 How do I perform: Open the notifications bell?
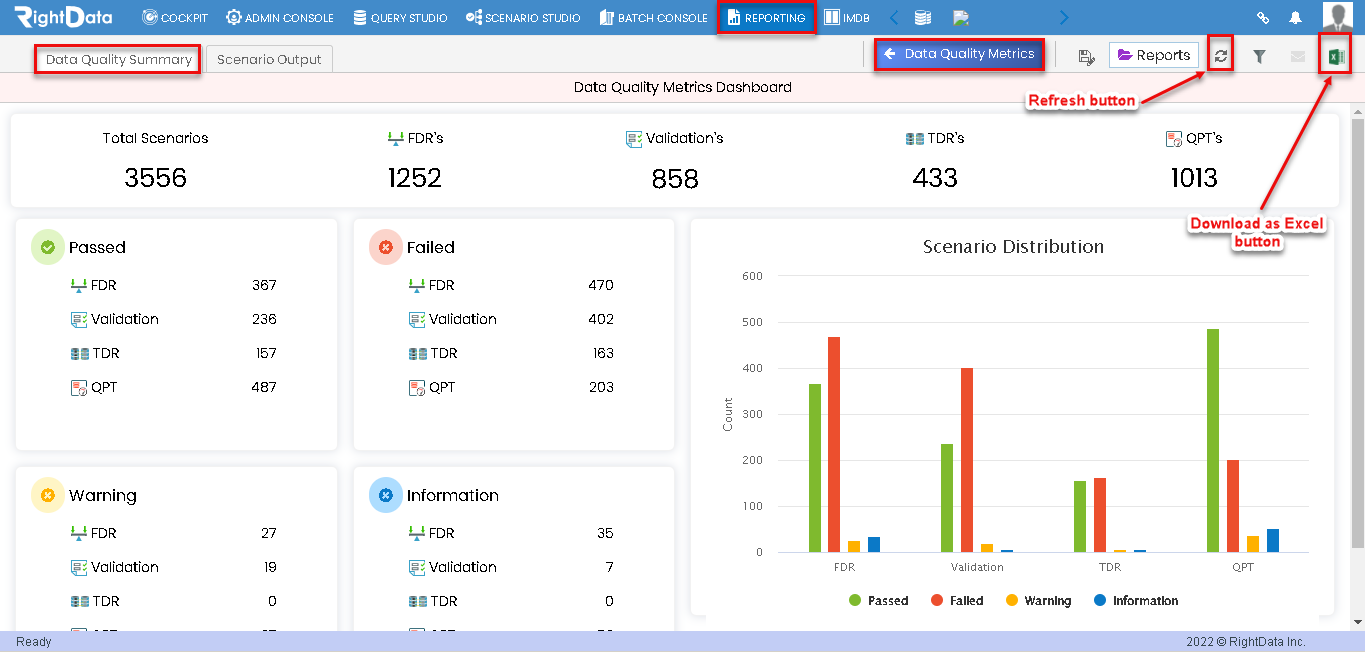click(x=1296, y=18)
